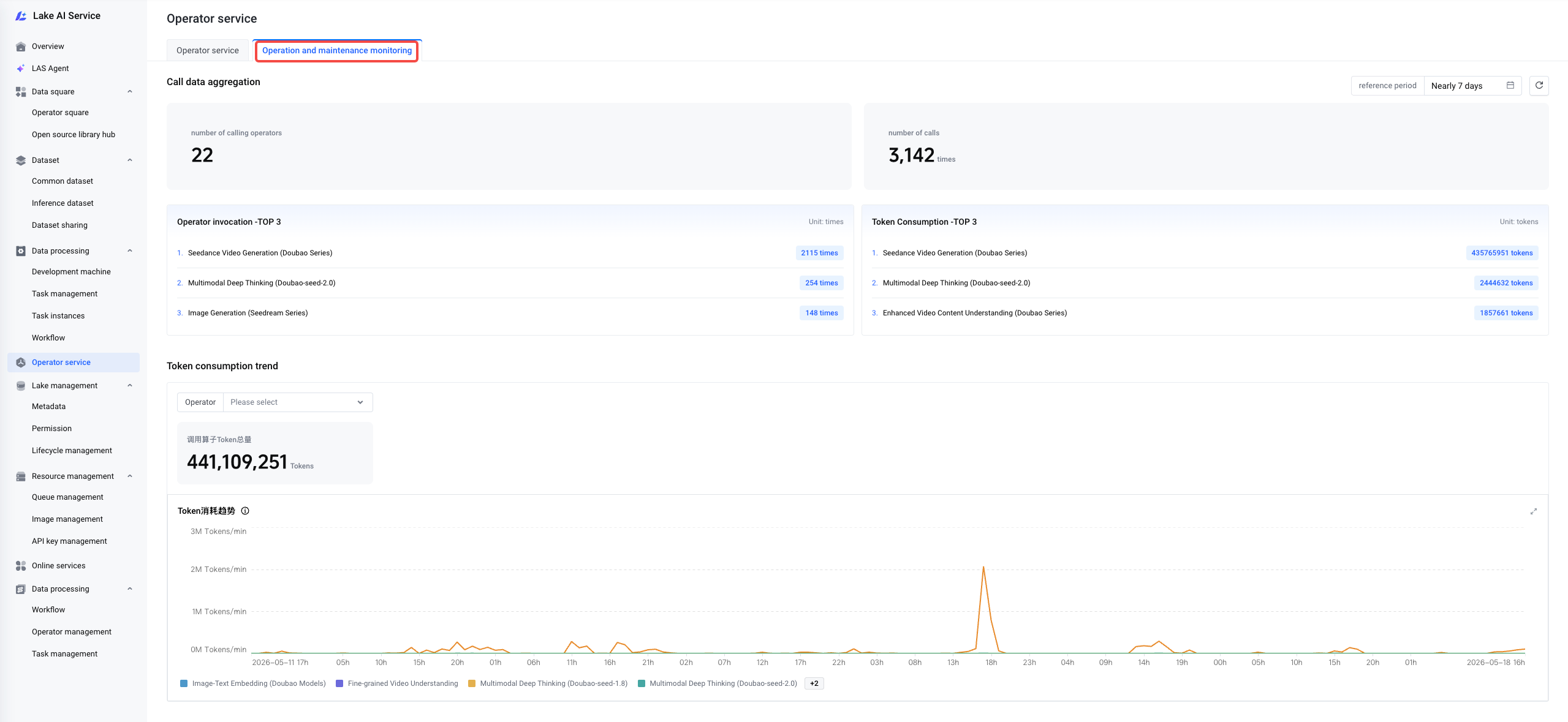The height and width of the screenshot is (722, 1568).
Task: Open API key management
Action: [69, 541]
